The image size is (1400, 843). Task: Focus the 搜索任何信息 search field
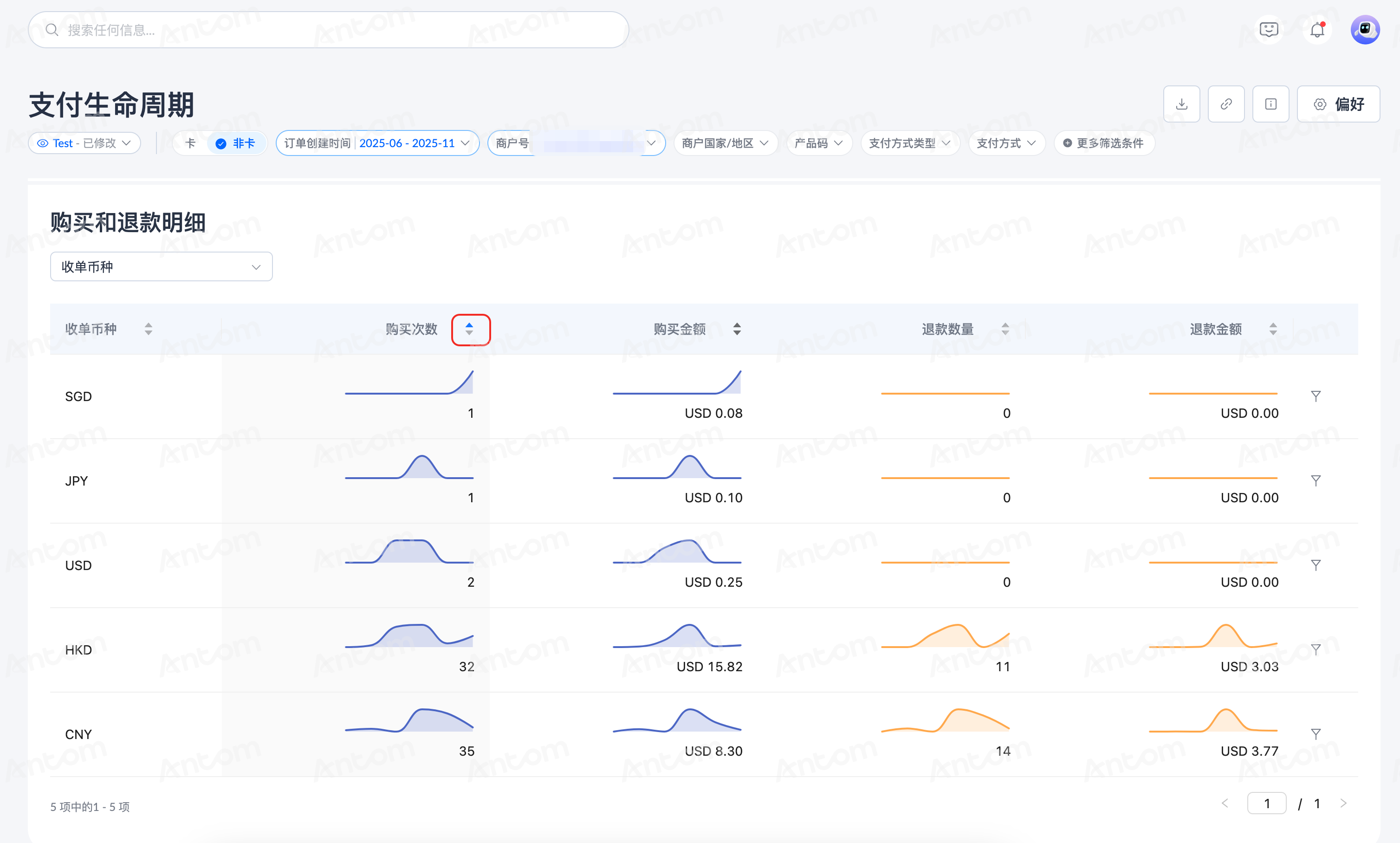(328, 30)
